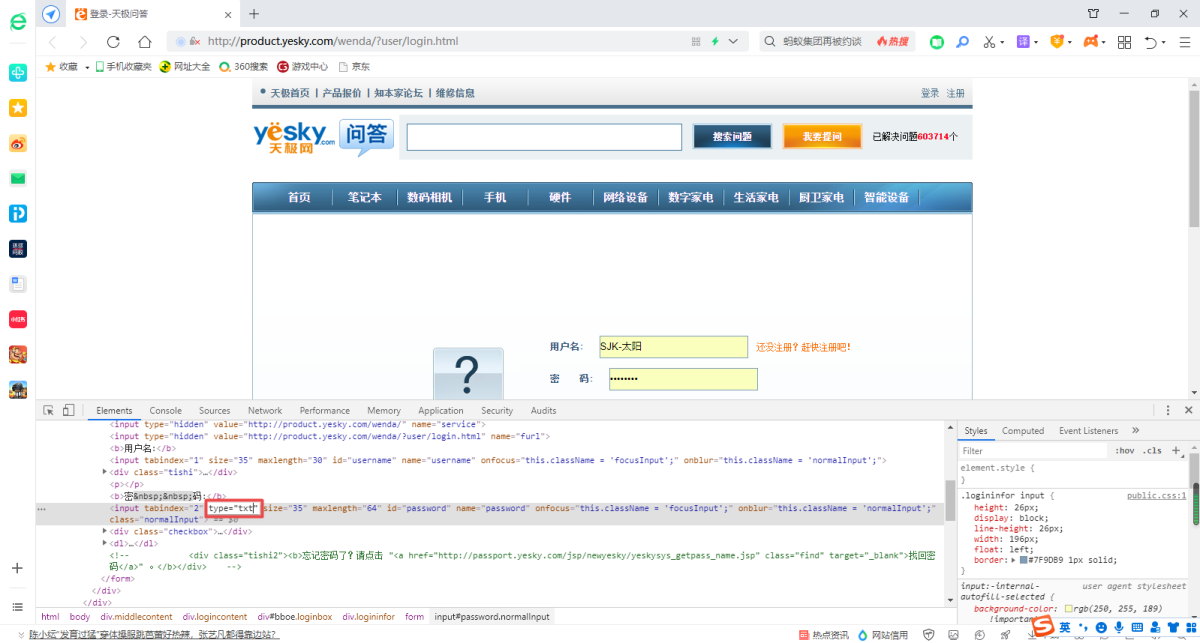Open the DevTools three-dot customize menu
The height and width of the screenshot is (643, 1200).
click(x=1167, y=410)
